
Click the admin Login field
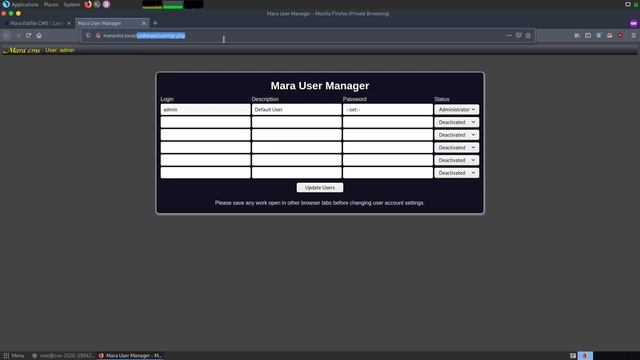tap(205, 109)
